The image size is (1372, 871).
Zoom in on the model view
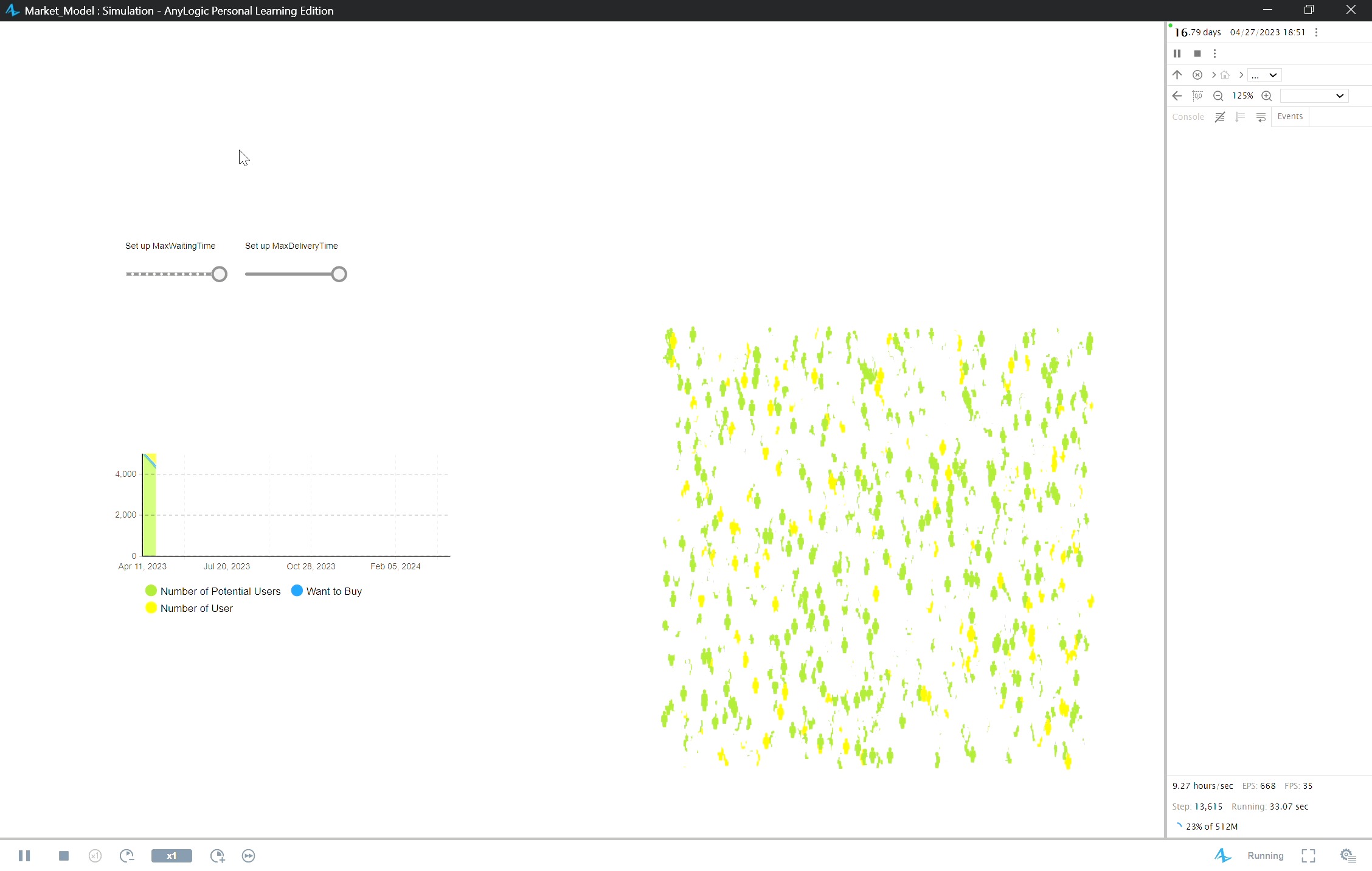(x=1267, y=95)
